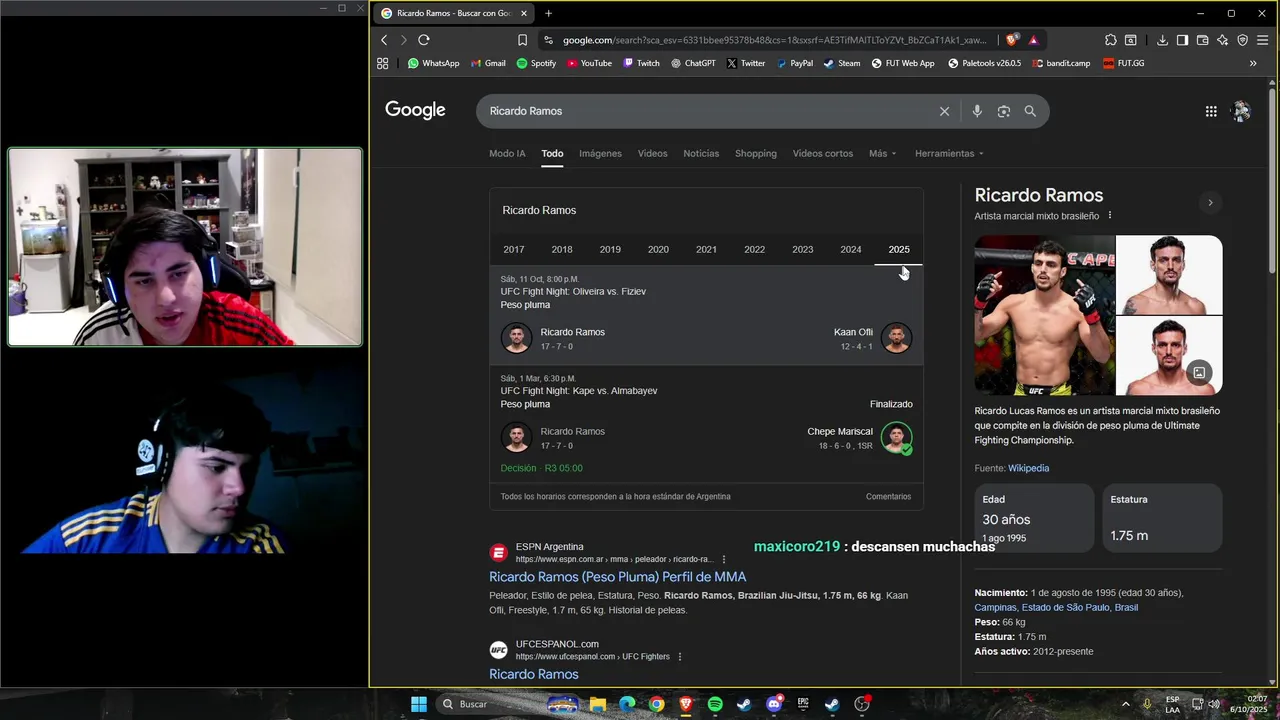Switch to Noticias search tab
The height and width of the screenshot is (720, 1280).
(701, 153)
